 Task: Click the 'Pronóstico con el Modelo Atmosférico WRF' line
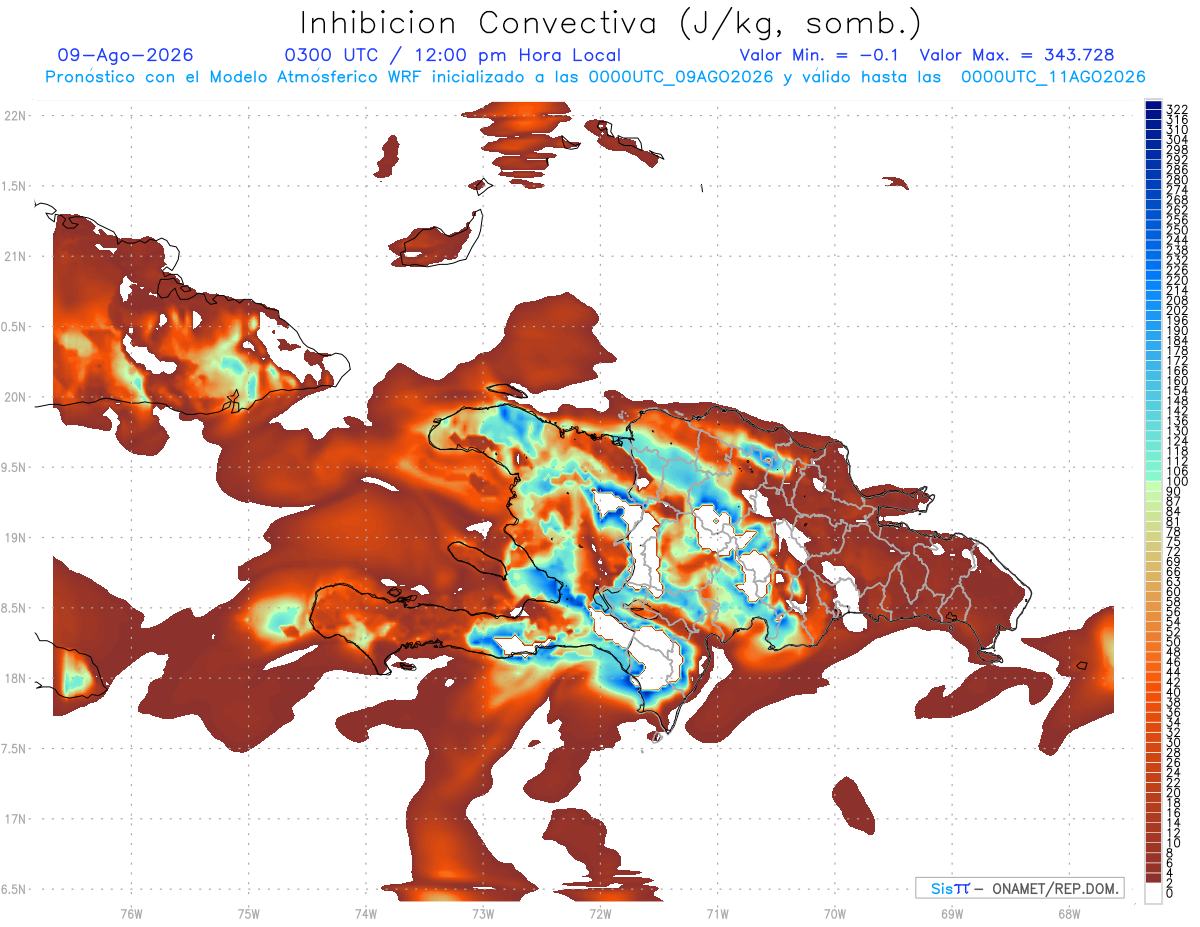(595, 77)
